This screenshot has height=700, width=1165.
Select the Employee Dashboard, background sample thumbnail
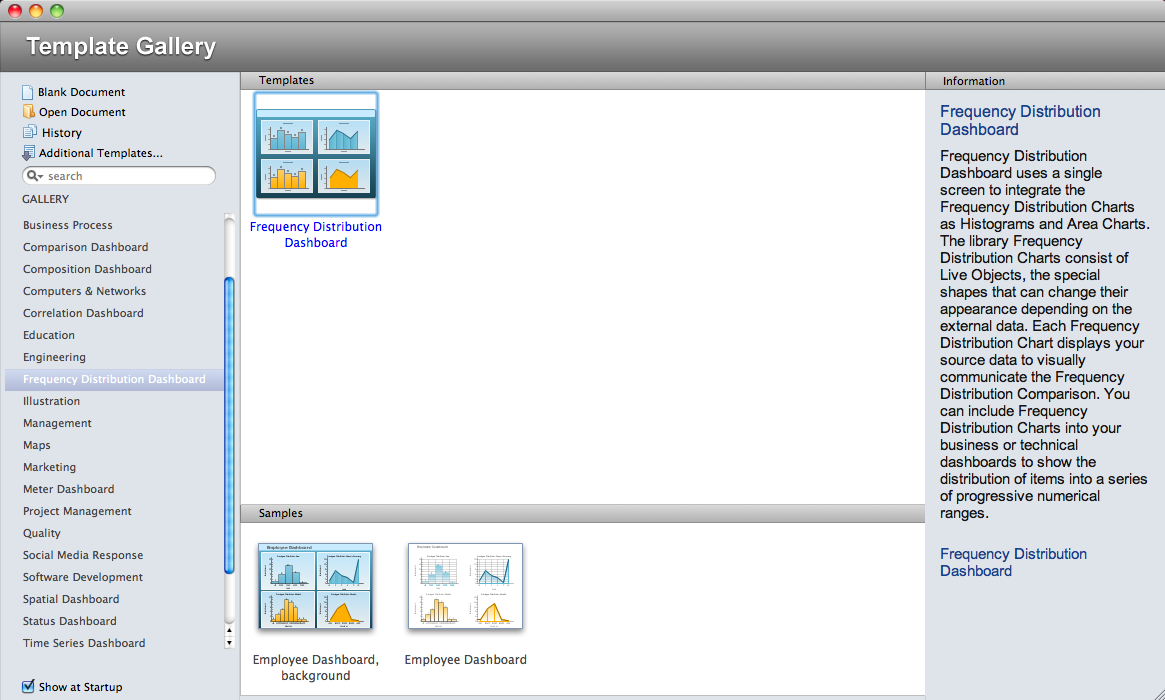tap(316, 587)
